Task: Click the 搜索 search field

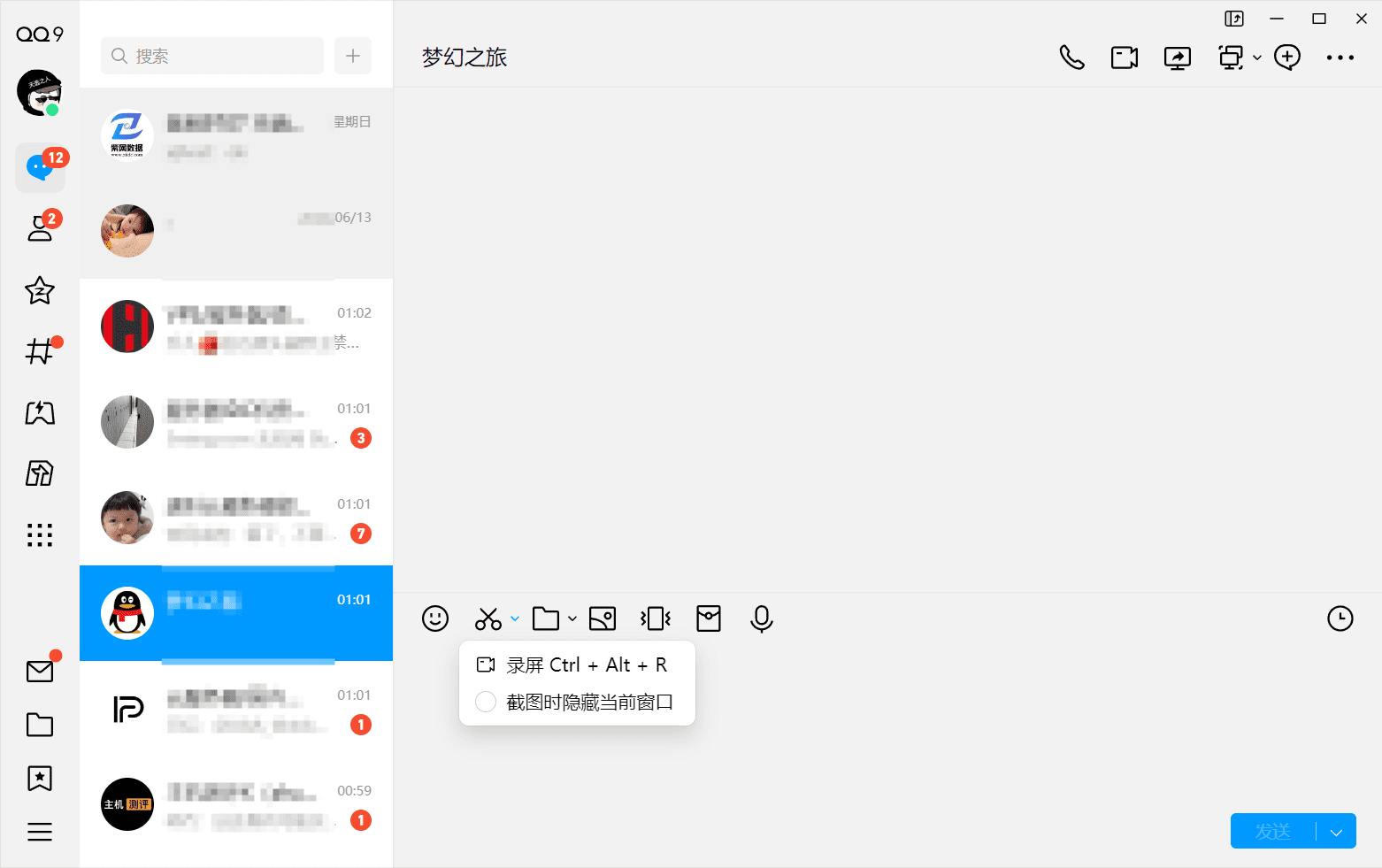Action: pyautogui.click(x=212, y=56)
